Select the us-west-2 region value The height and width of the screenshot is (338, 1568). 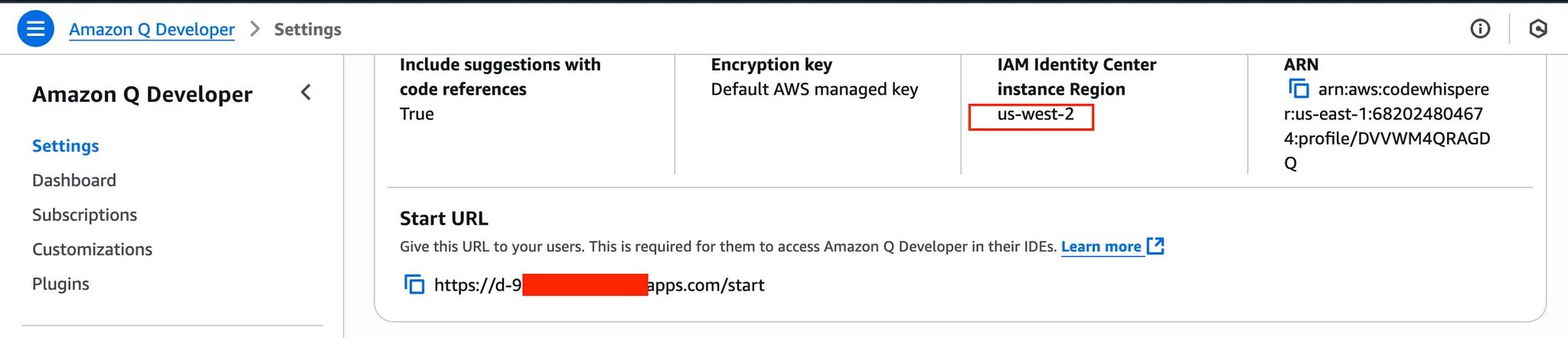pos(1035,114)
